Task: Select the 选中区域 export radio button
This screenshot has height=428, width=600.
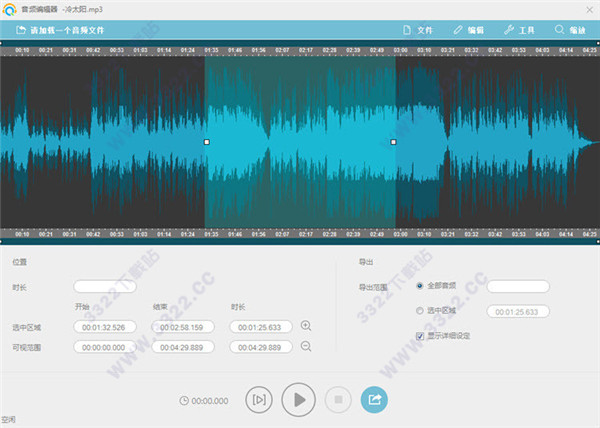Action: point(420,311)
